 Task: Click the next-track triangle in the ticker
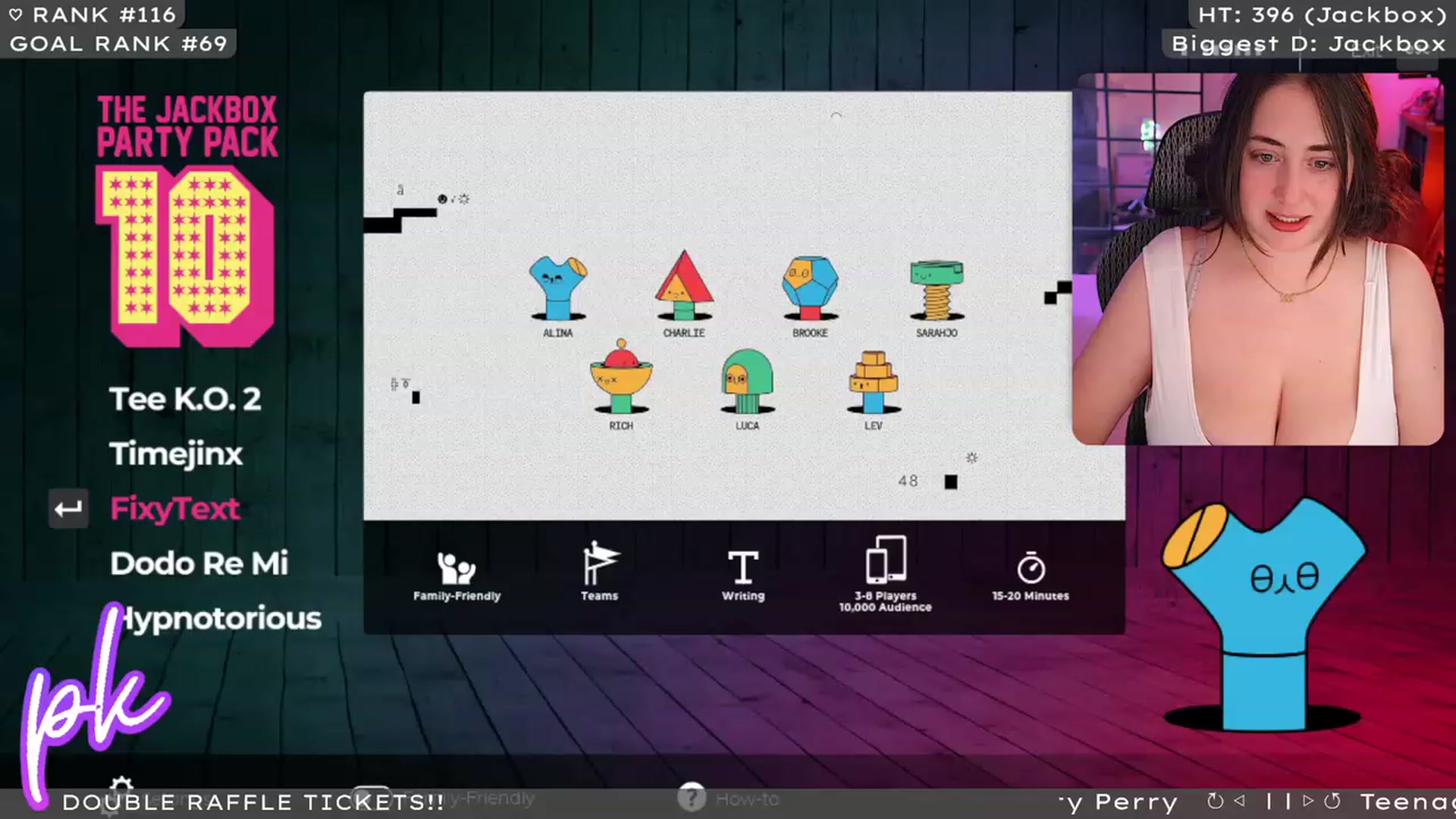(1308, 800)
